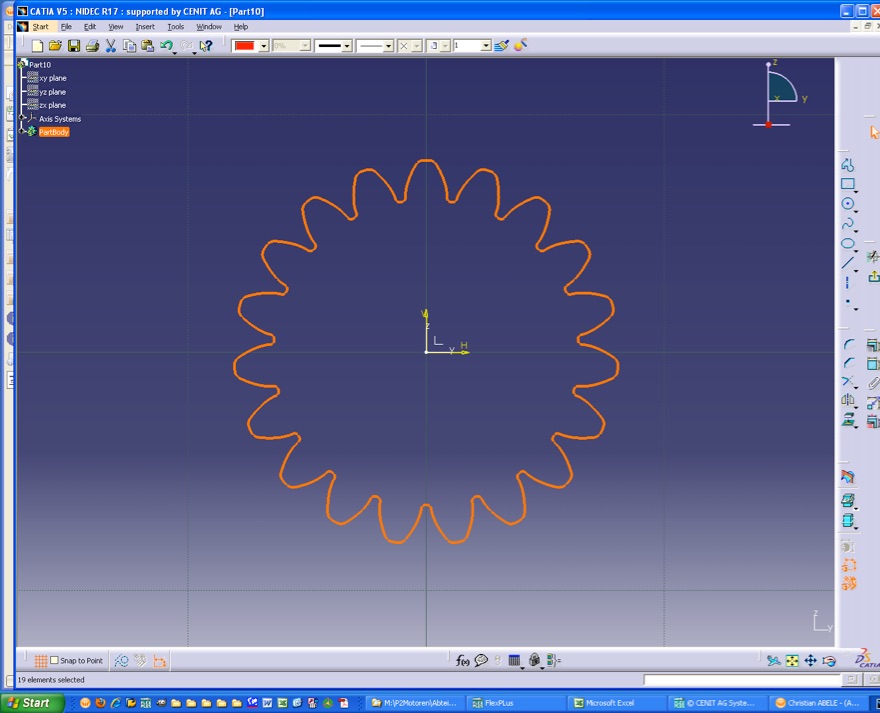Open the transparency percentage dropdown
This screenshot has height=713, width=880.
[x=305, y=46]
